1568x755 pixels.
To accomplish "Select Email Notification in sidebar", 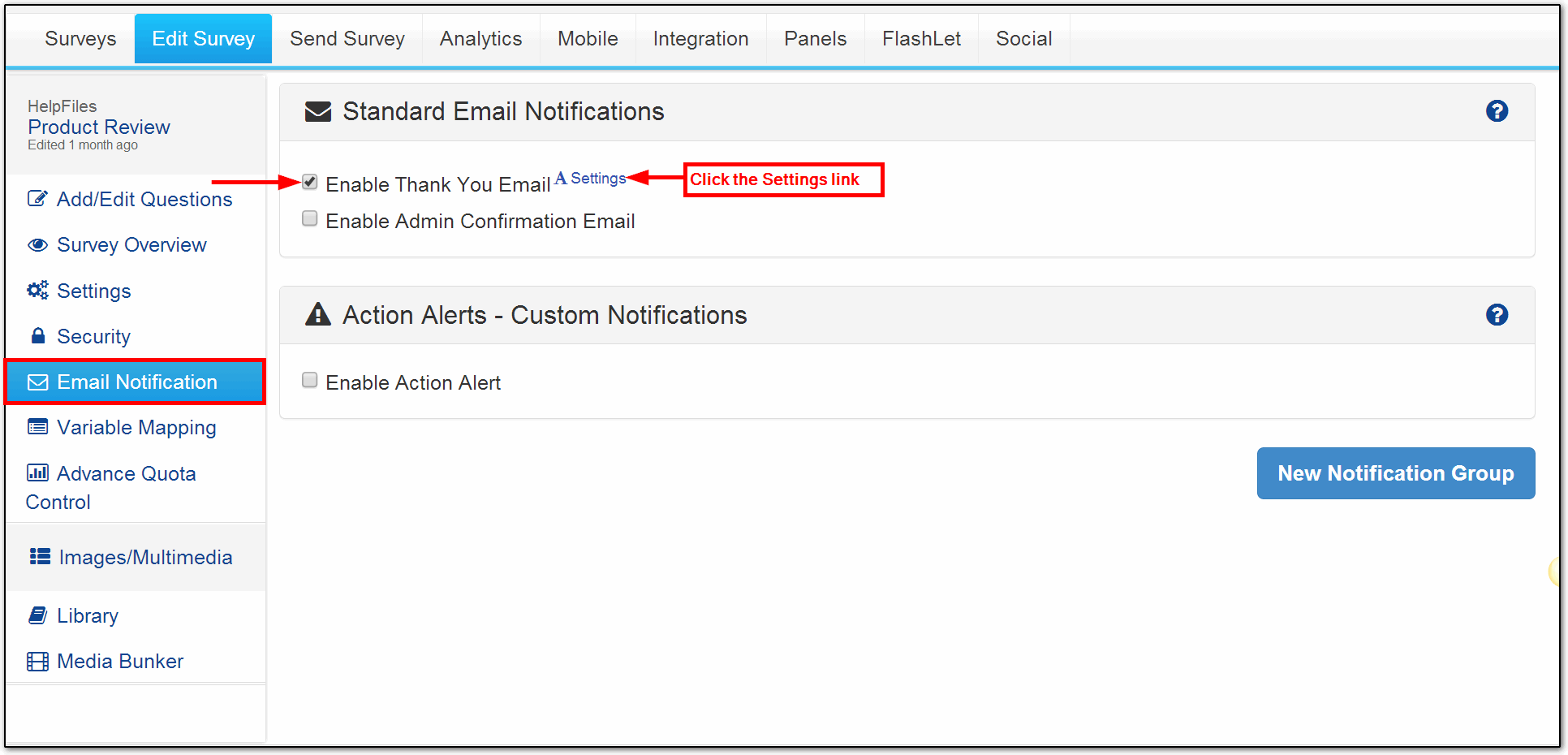I will (x=135, y=382).
